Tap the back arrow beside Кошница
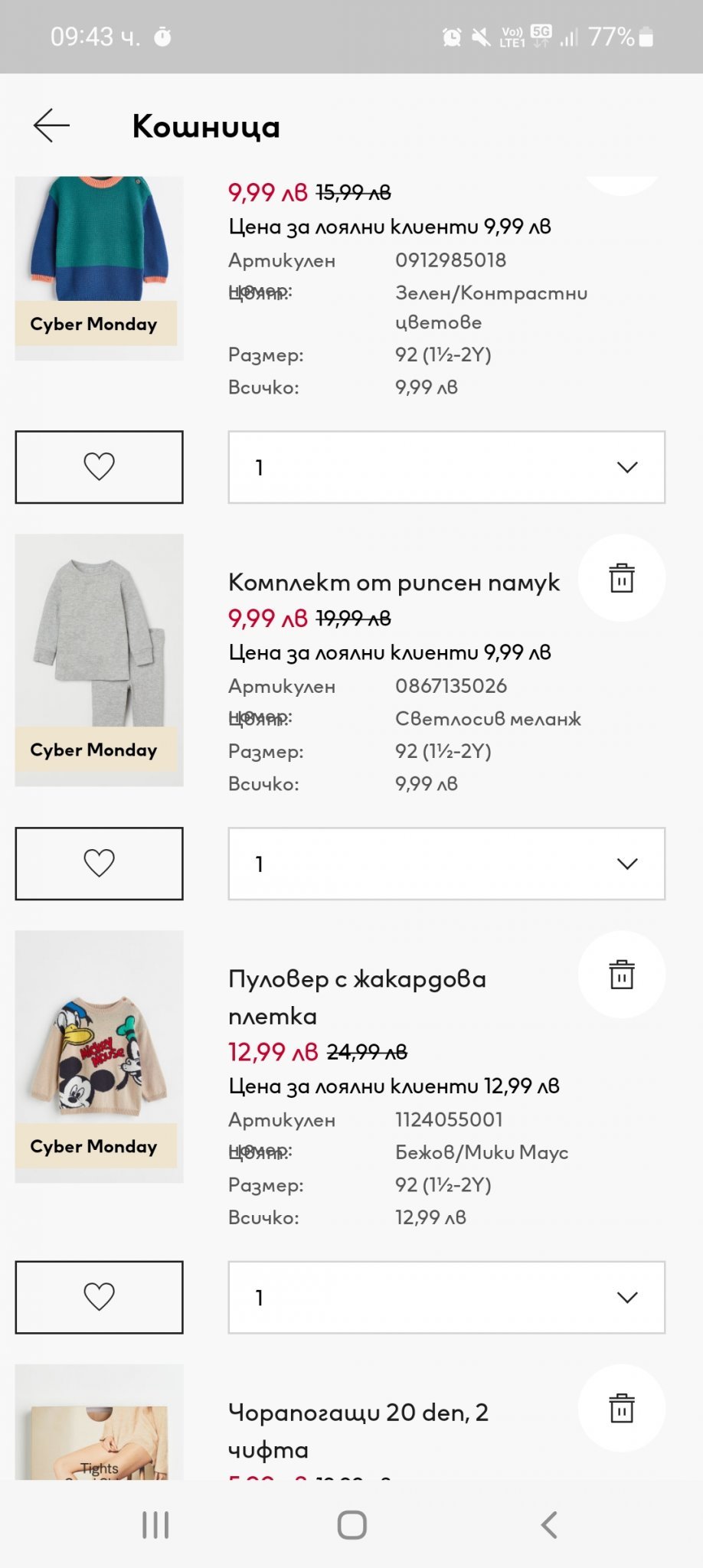 click(x=51, y=126)
